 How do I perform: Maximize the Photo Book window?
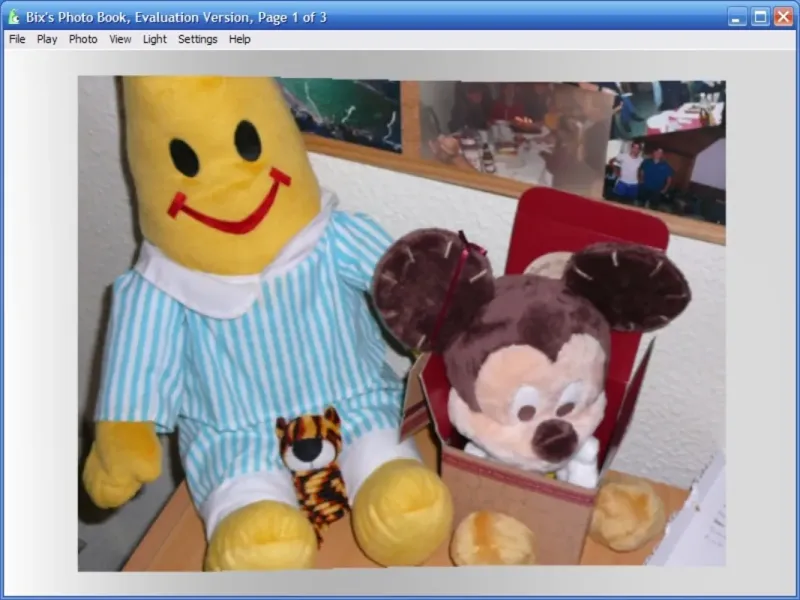pyautogui.click(x=760, y=17)
